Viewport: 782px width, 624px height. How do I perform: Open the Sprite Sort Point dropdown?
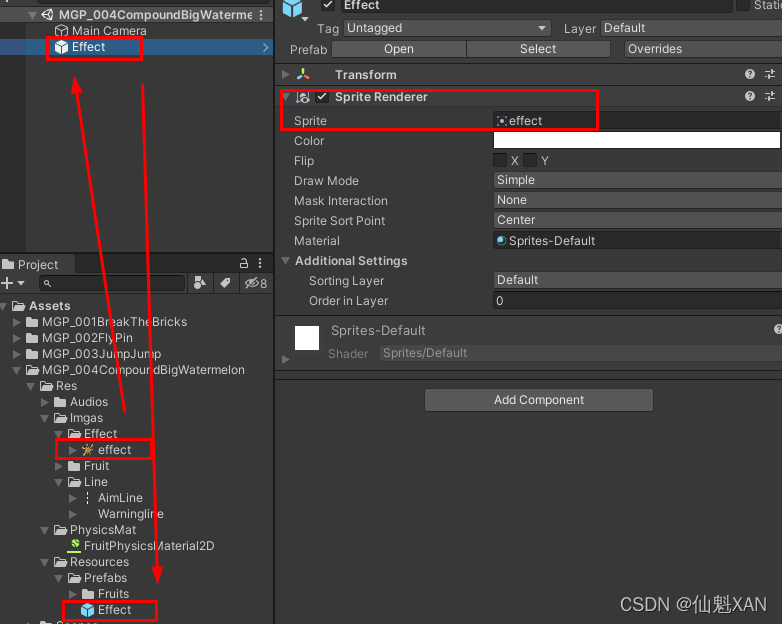637,220
